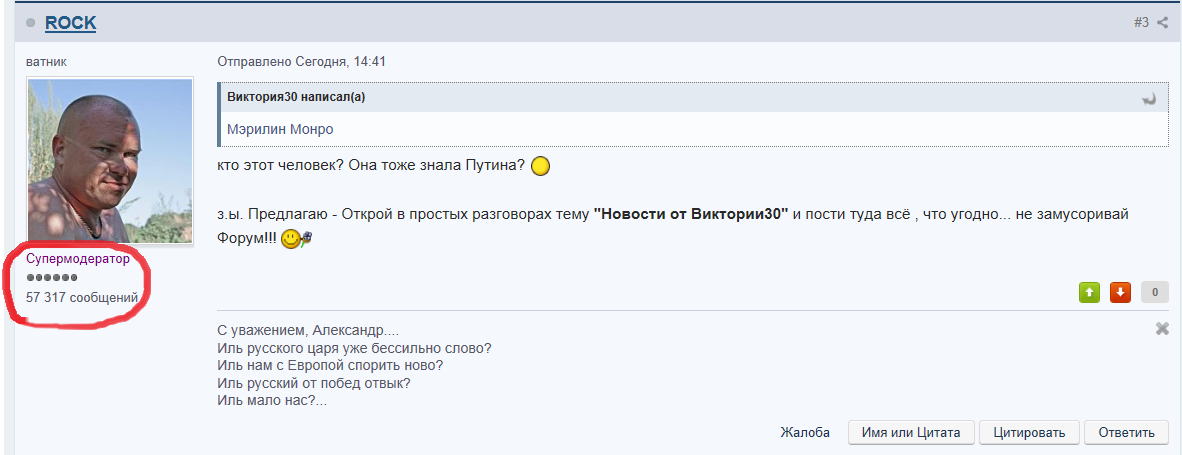
Task: Click the Цитировать button
Action: pos(1029,432)
